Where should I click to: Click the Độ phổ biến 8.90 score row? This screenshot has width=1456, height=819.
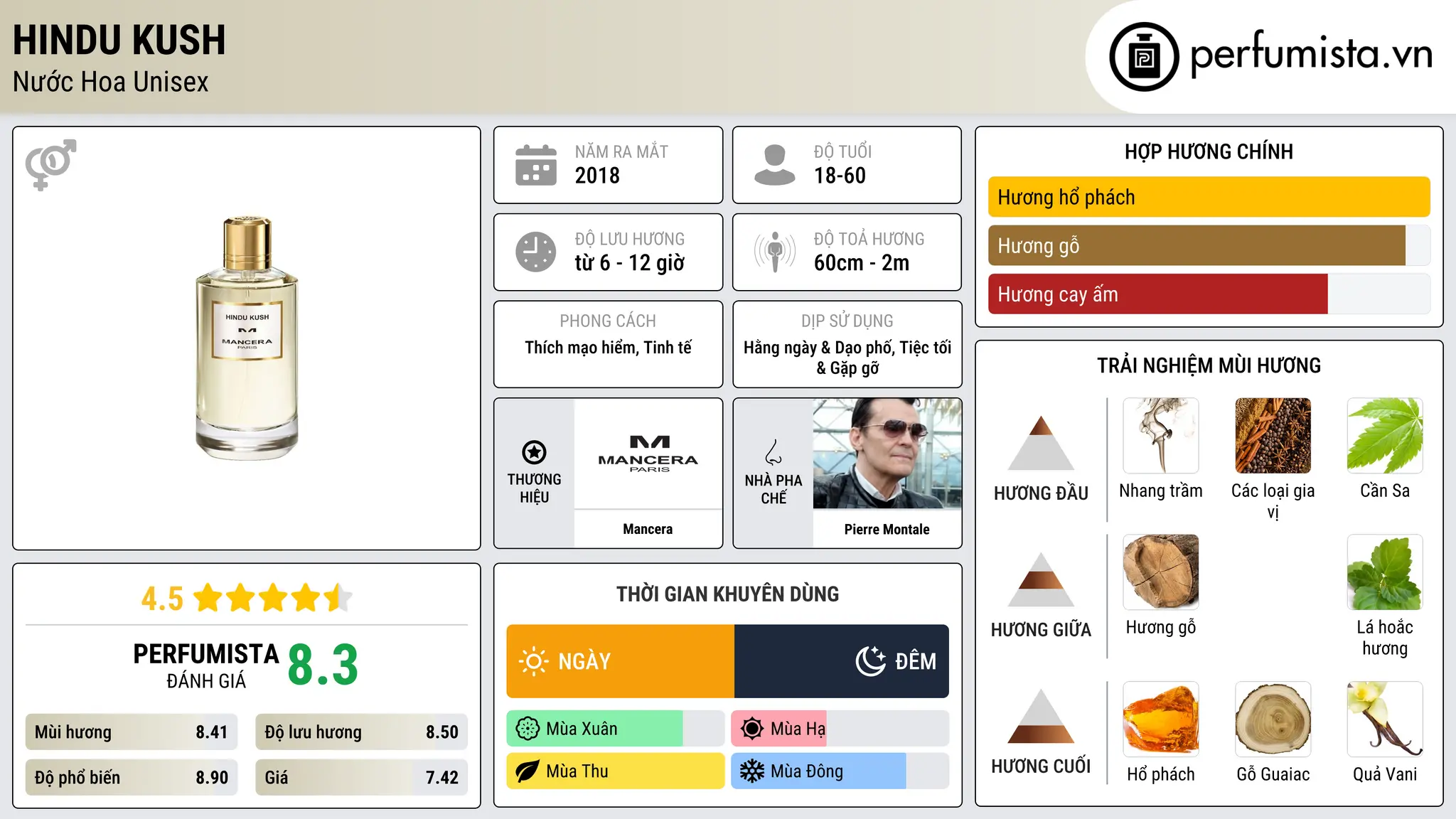click(x=132, y=777)
